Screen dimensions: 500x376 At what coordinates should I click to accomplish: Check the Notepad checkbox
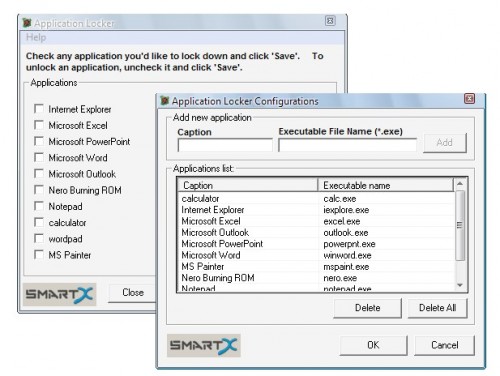click(x=39, y=206)
